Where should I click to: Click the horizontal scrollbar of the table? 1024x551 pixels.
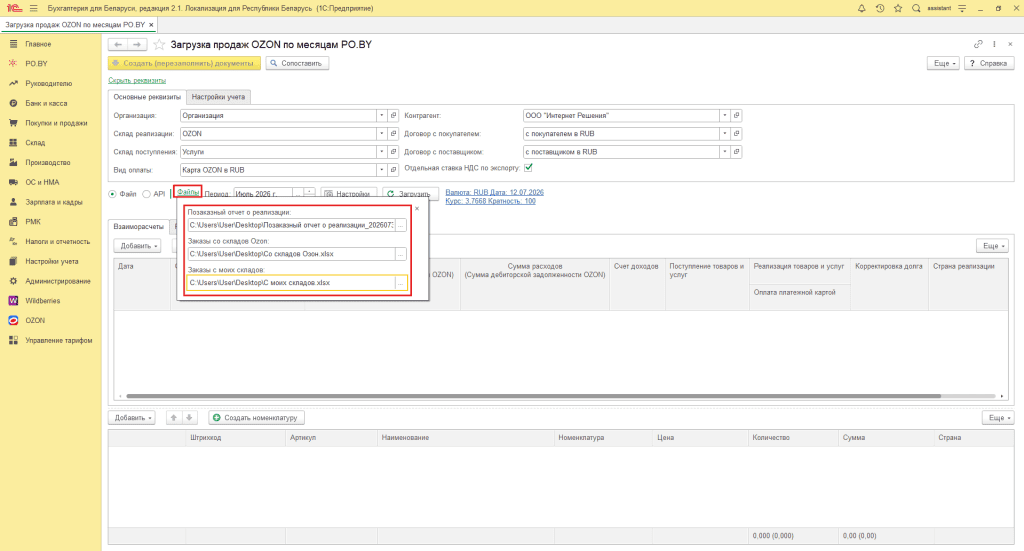click(x=534, y=396)
